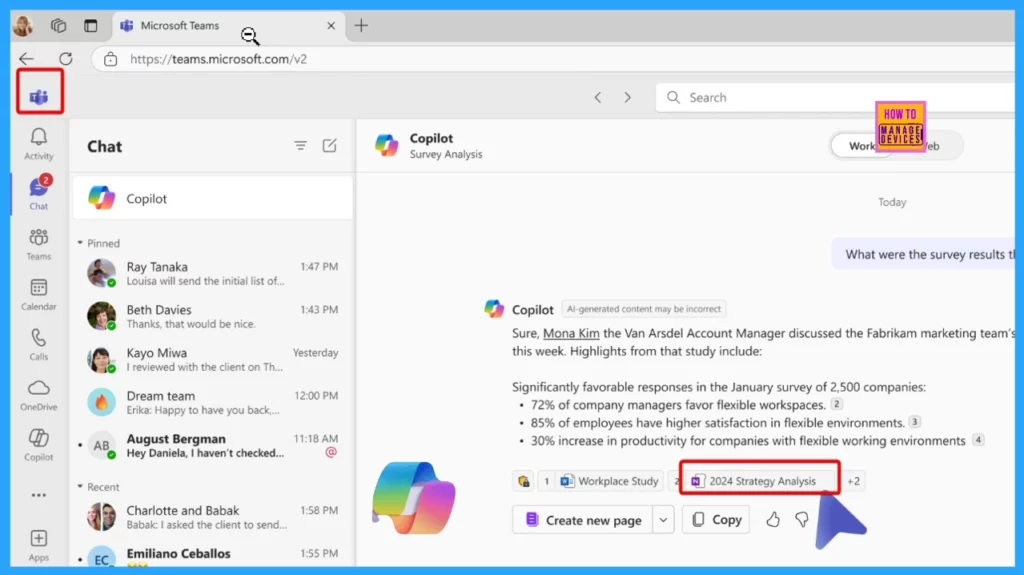Open Chat in the left rail
1024x575 pixels.
coord(39,193)
